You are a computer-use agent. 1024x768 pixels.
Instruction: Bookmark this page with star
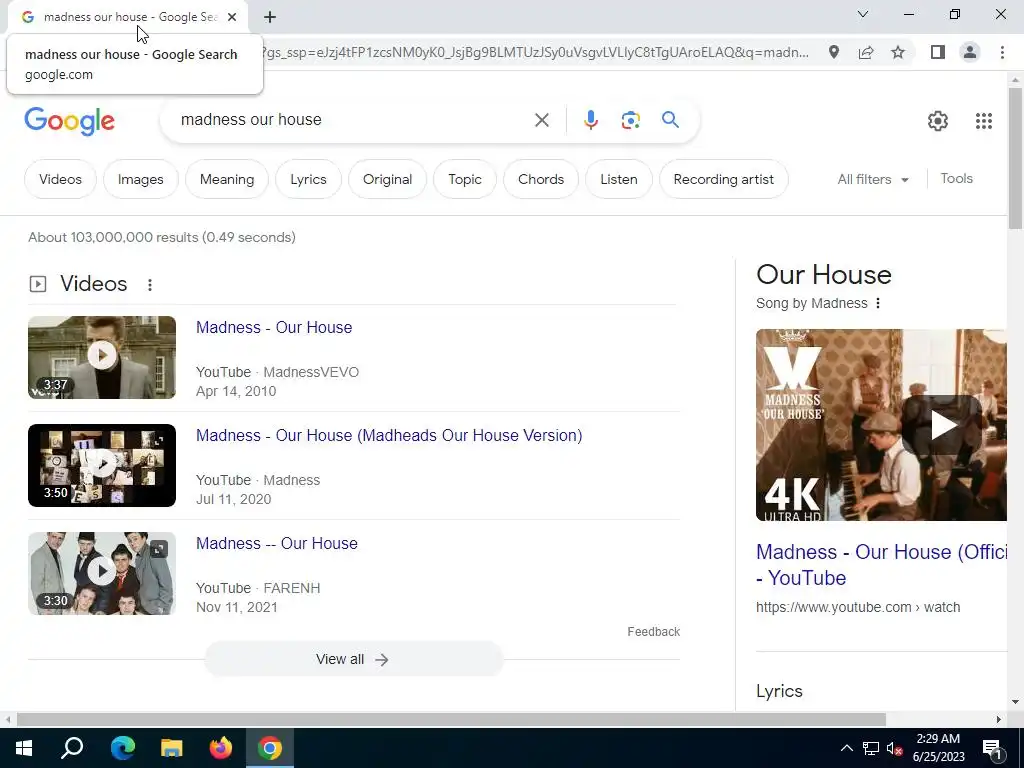(x=898, y=52)
